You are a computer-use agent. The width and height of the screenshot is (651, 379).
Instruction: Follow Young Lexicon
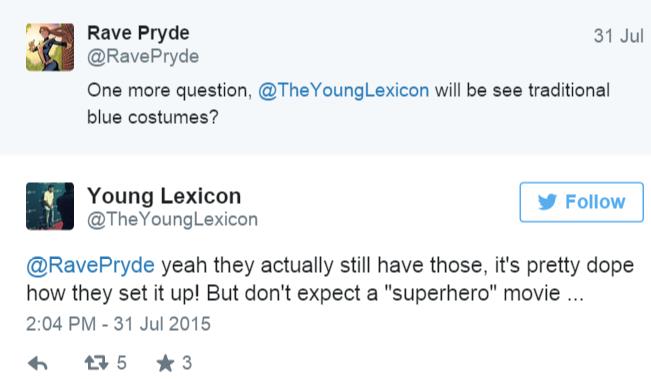click(582, 202)
